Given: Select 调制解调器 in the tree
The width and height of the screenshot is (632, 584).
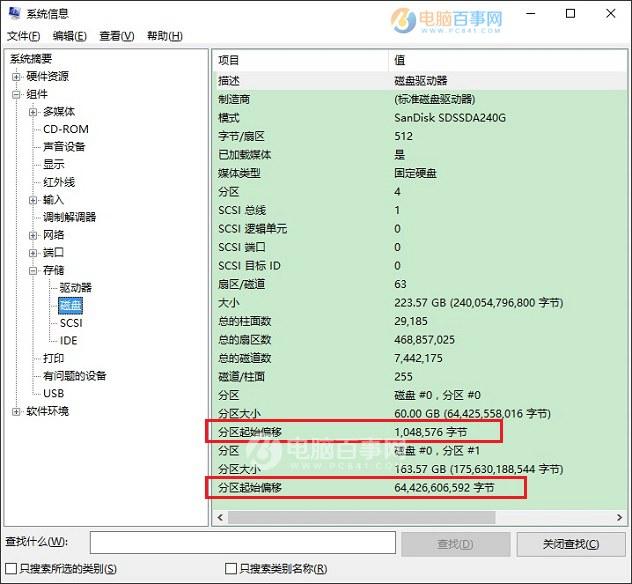Looking at the screenshot, I should click(69, 217).
